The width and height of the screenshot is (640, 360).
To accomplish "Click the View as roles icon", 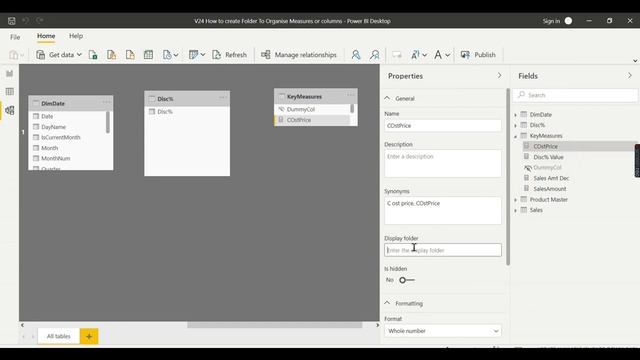I will tap(375, 55).
